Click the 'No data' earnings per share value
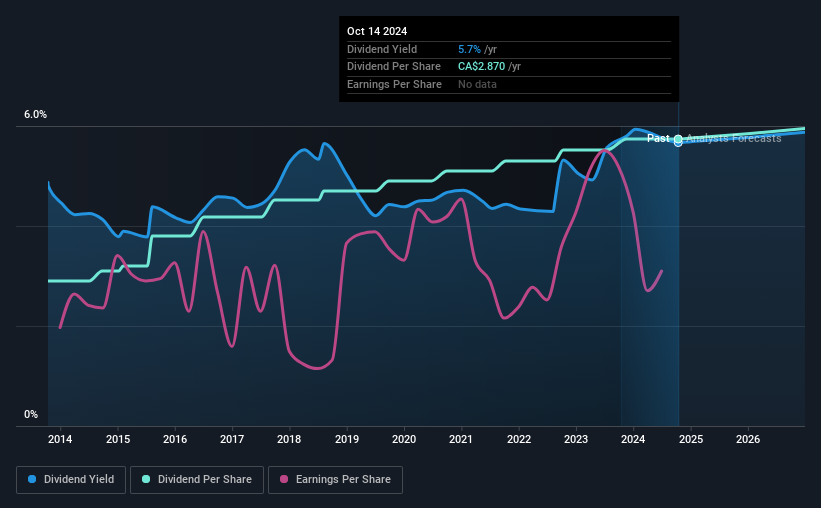This screenshot has height=508, width=821. 477,84
